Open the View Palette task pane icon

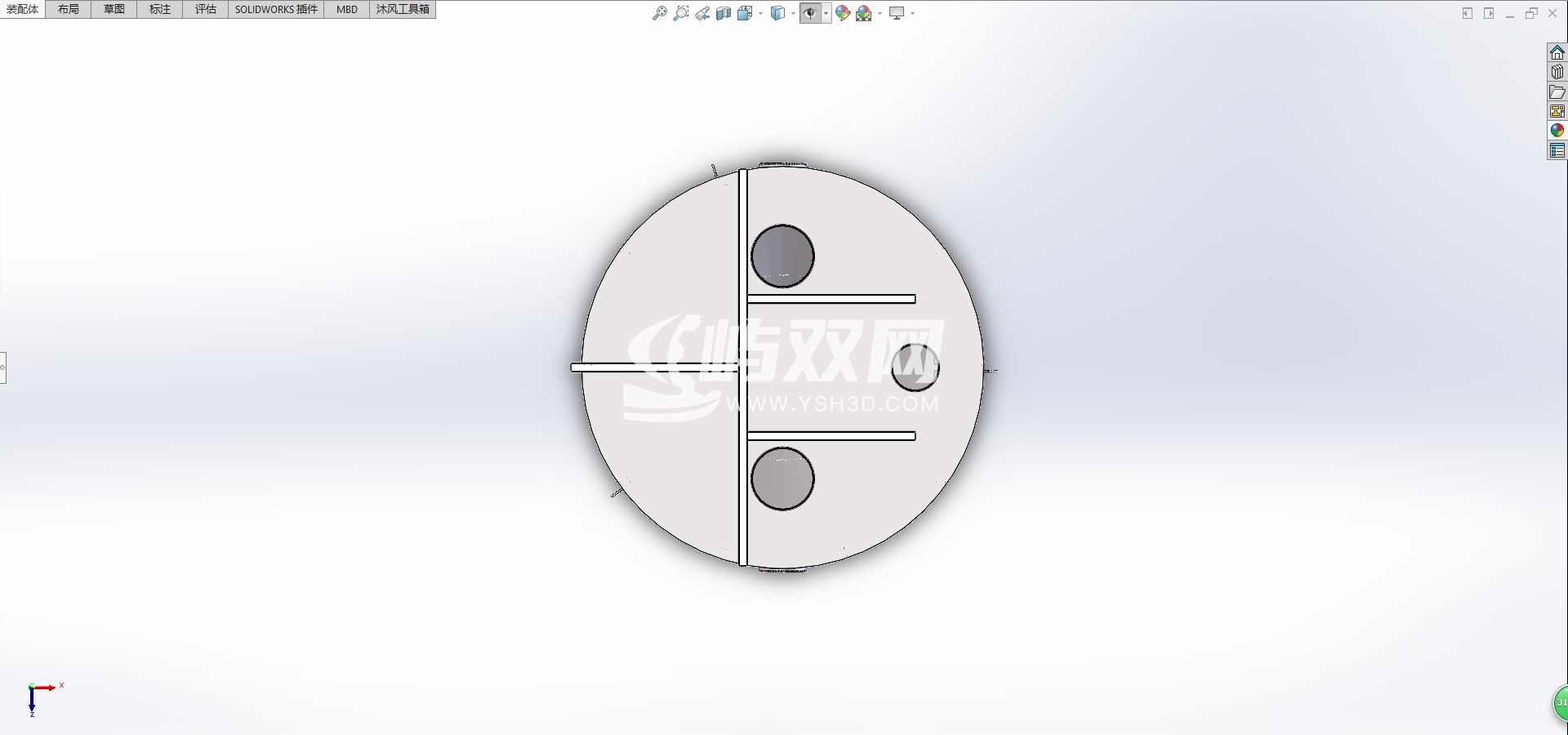[x=1557, y=111]
